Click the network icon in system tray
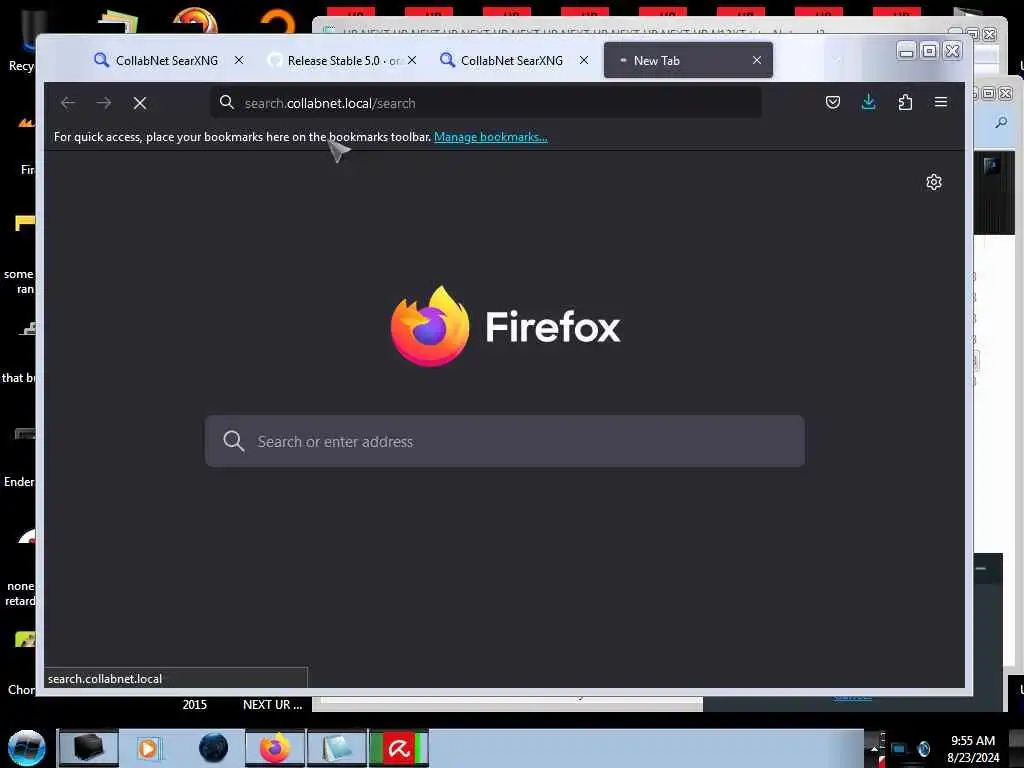Screen dimensions: 1024x768 point(899,748)
